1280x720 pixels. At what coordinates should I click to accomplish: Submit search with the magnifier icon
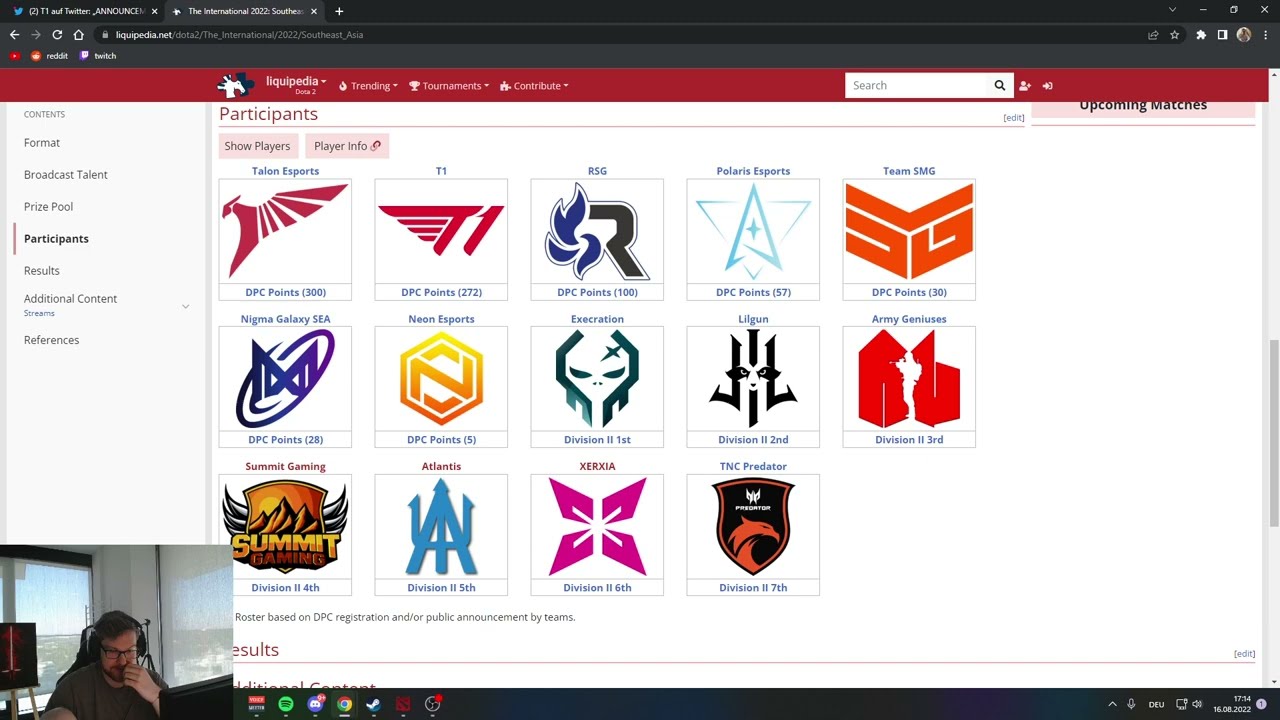(999, 85)
